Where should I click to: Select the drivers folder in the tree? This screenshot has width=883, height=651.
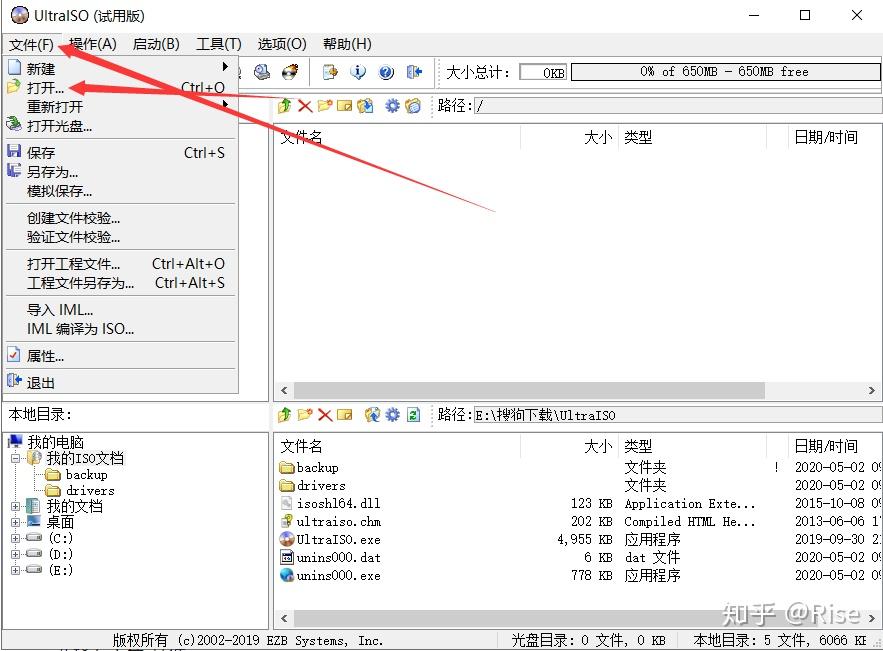click(x=90, y=491)
